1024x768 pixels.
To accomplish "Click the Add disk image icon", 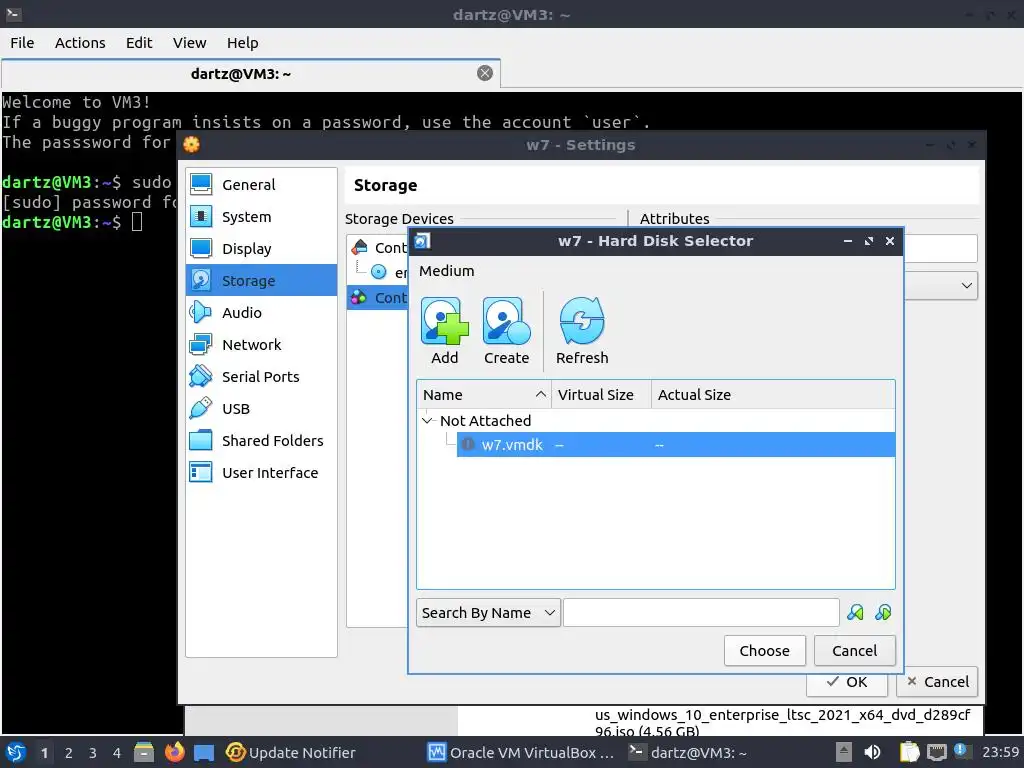I will click(444, 330).
